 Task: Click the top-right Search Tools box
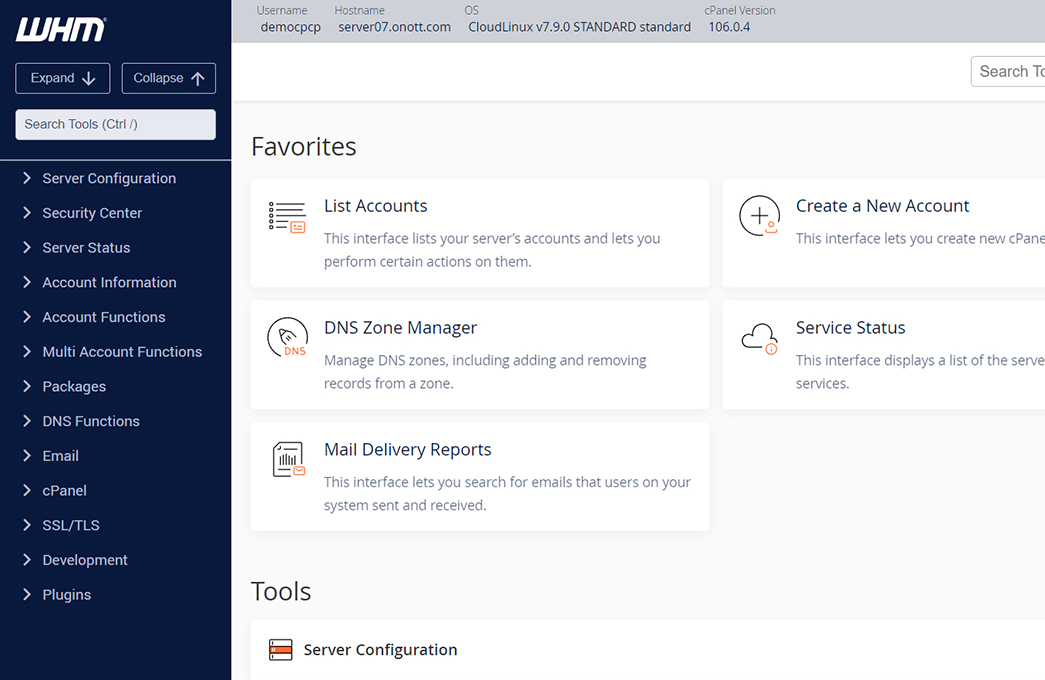coord(1008,71)
